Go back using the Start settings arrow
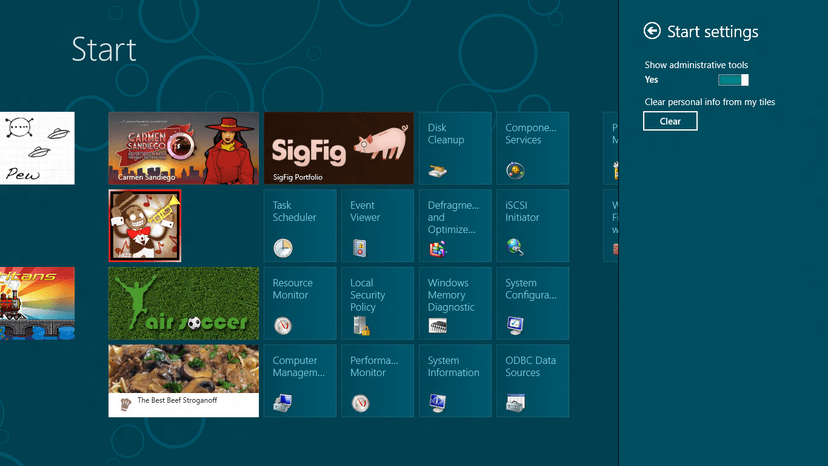 click(652, 31)
